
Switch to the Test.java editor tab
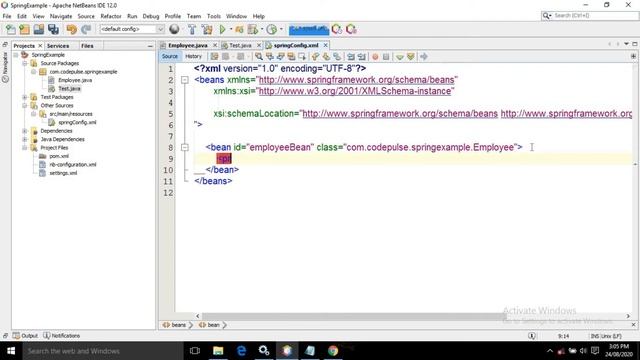(x=240, y=45)
